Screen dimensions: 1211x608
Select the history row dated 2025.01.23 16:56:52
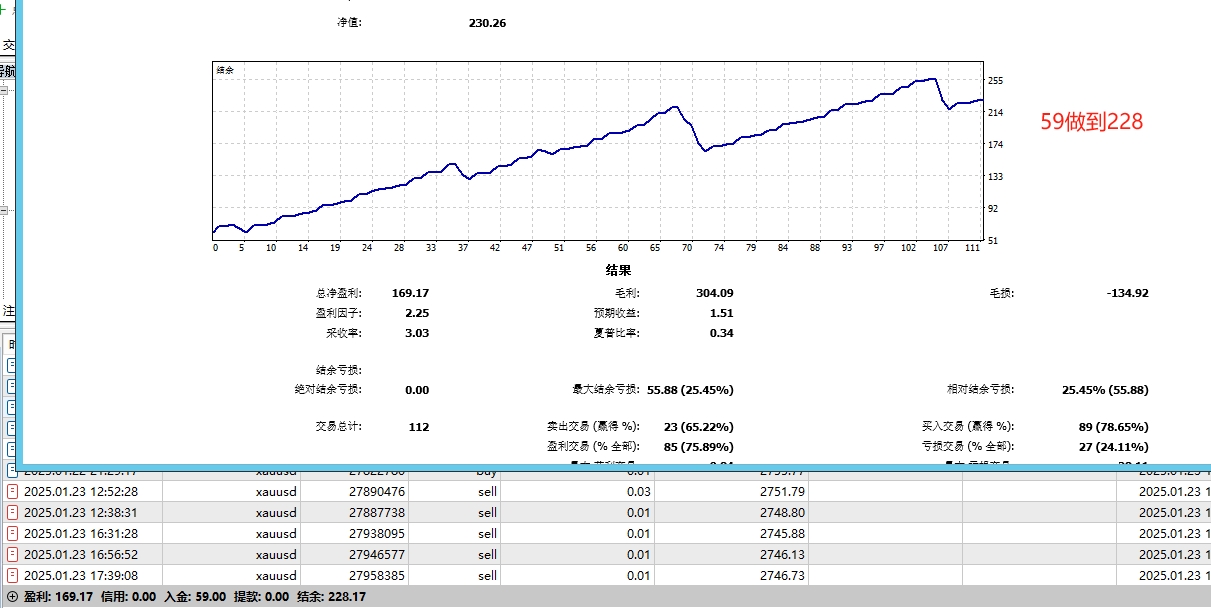tap(605, 554)
